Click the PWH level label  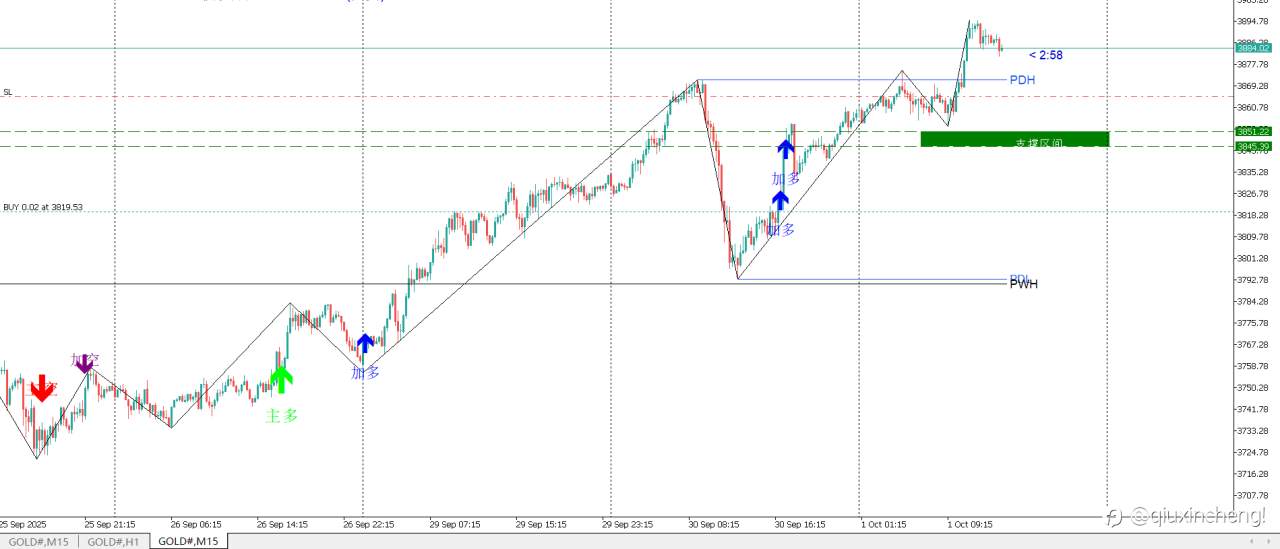click(x=1023, y=284)
